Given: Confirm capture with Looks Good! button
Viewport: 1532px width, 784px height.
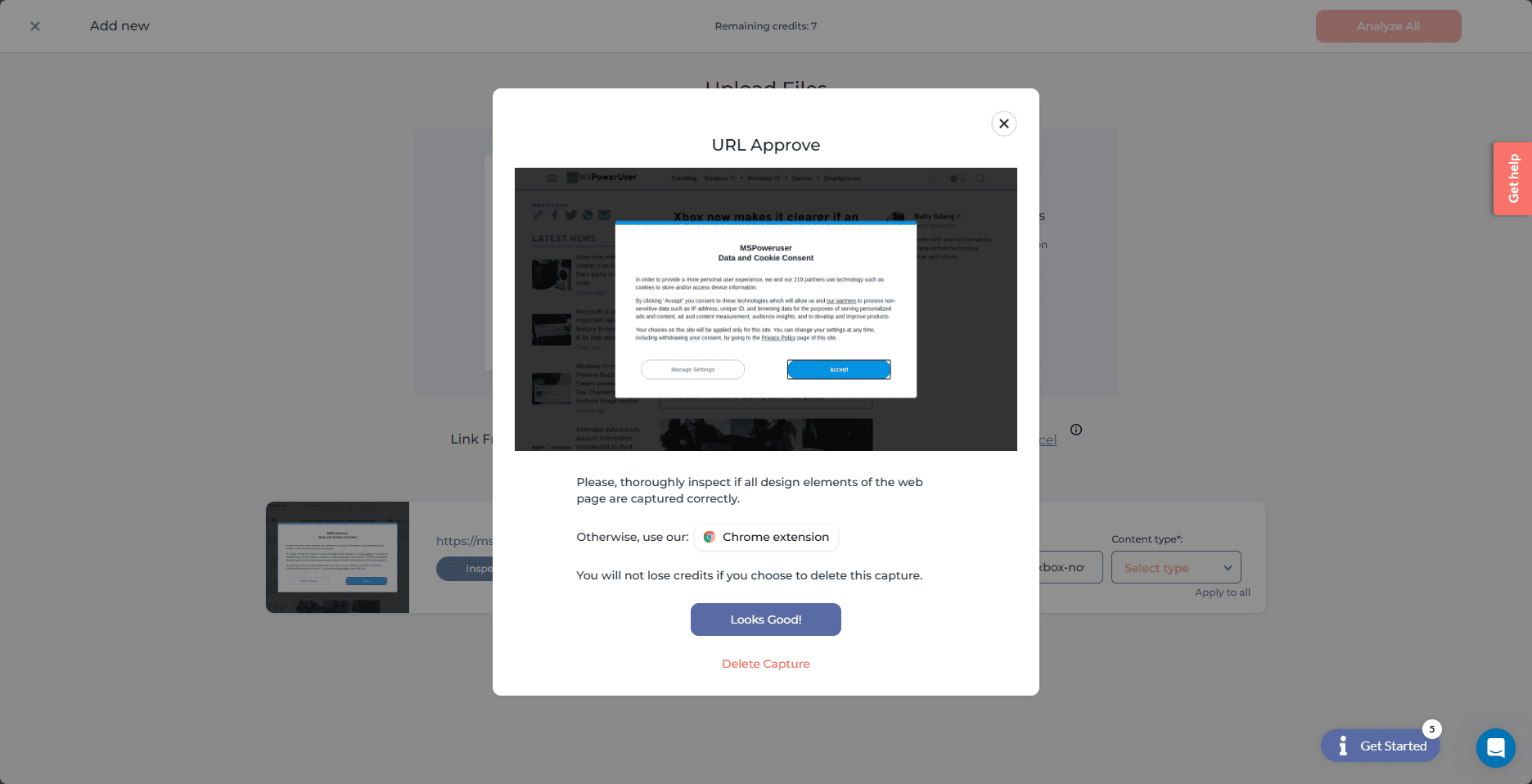Looking at the screenshot, I should (x=766, y=620).
